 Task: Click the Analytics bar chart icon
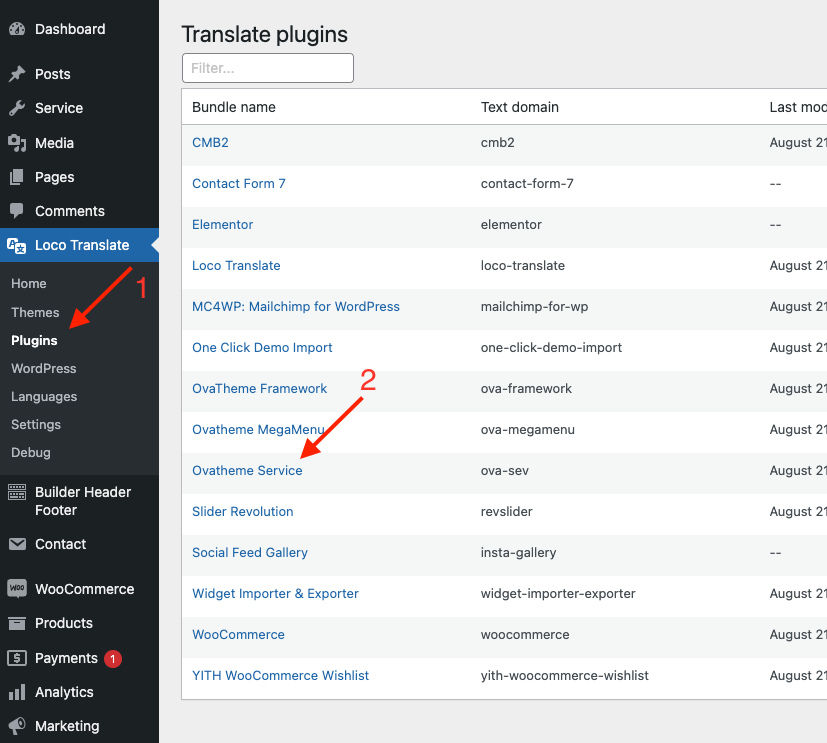[17, 692]
